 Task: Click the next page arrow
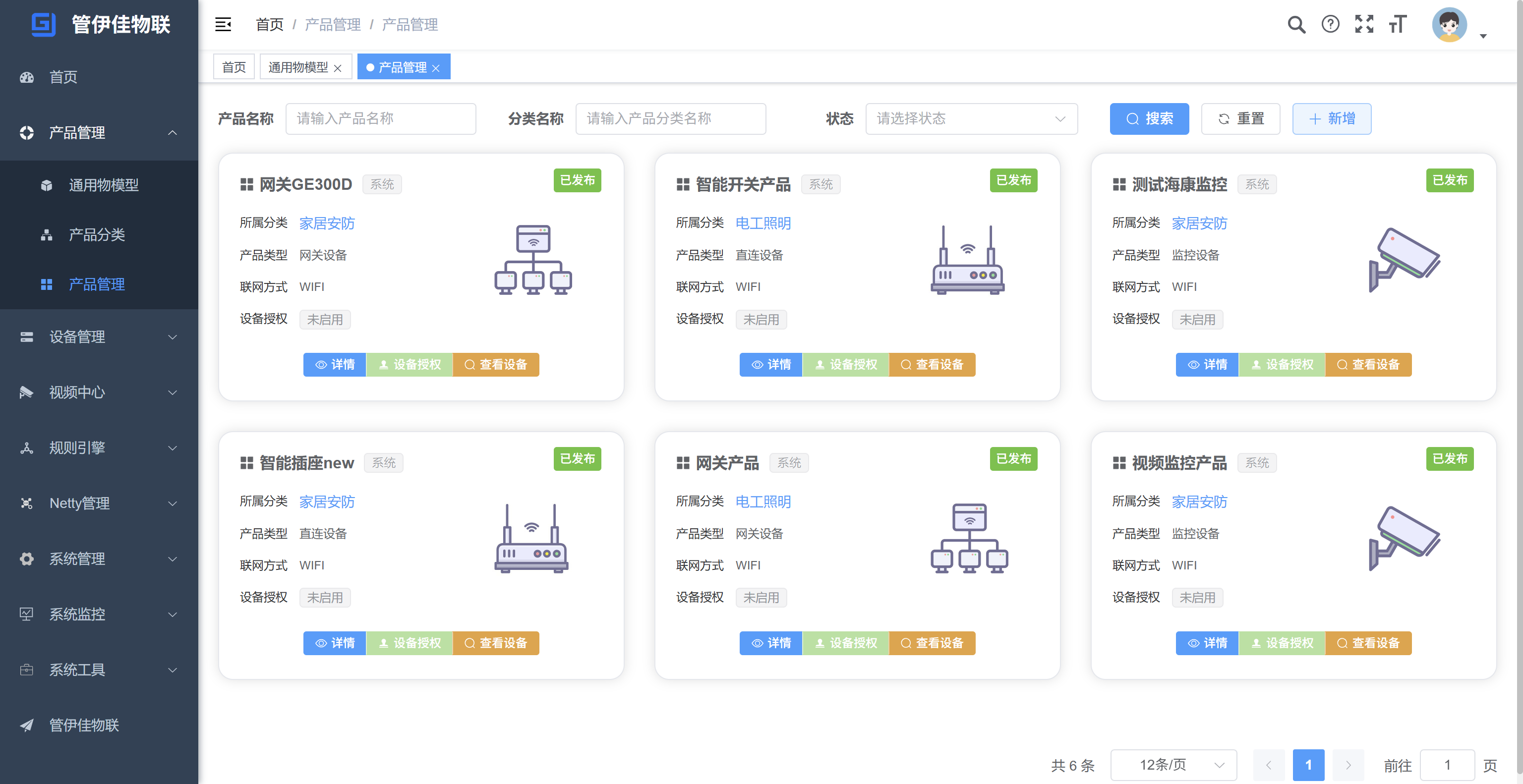[1348, 765]
